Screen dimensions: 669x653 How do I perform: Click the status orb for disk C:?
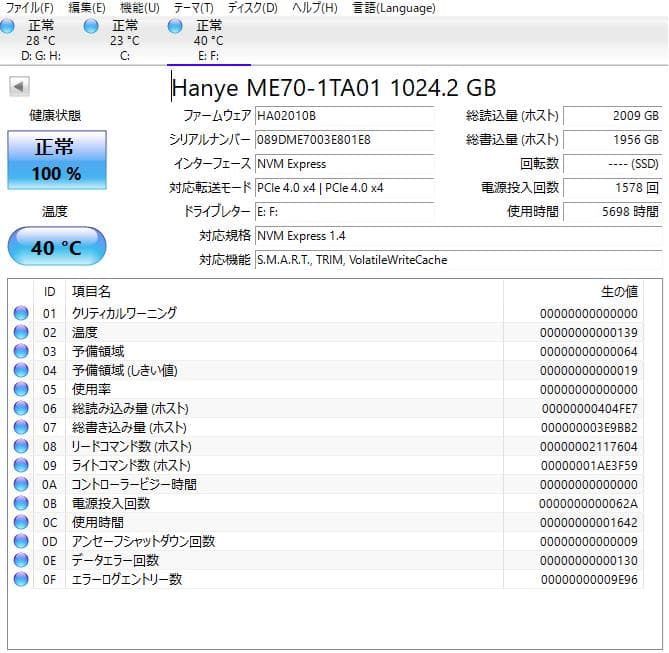tap(91, 26)
